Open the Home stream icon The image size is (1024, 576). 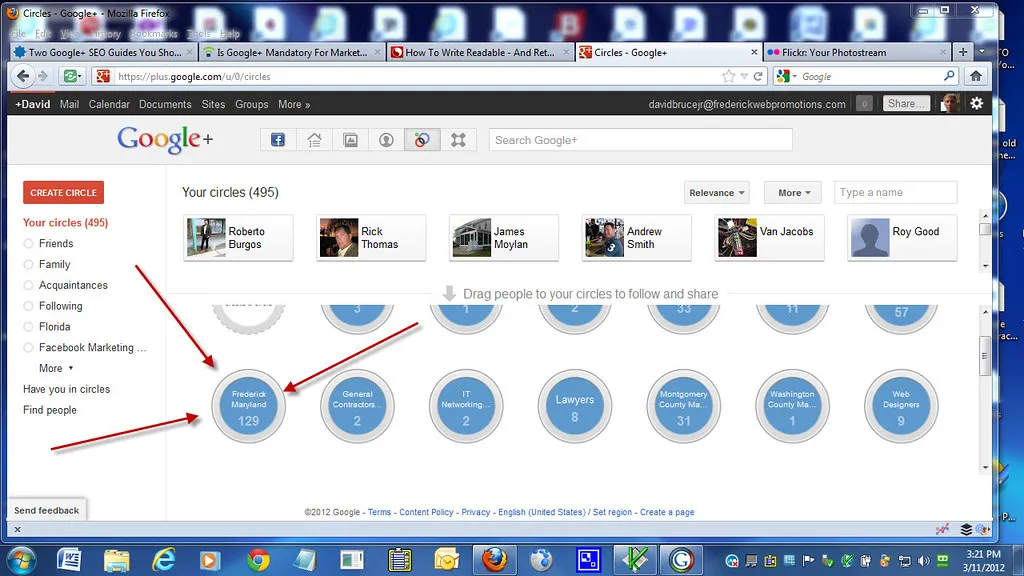(x=314, y=140)
